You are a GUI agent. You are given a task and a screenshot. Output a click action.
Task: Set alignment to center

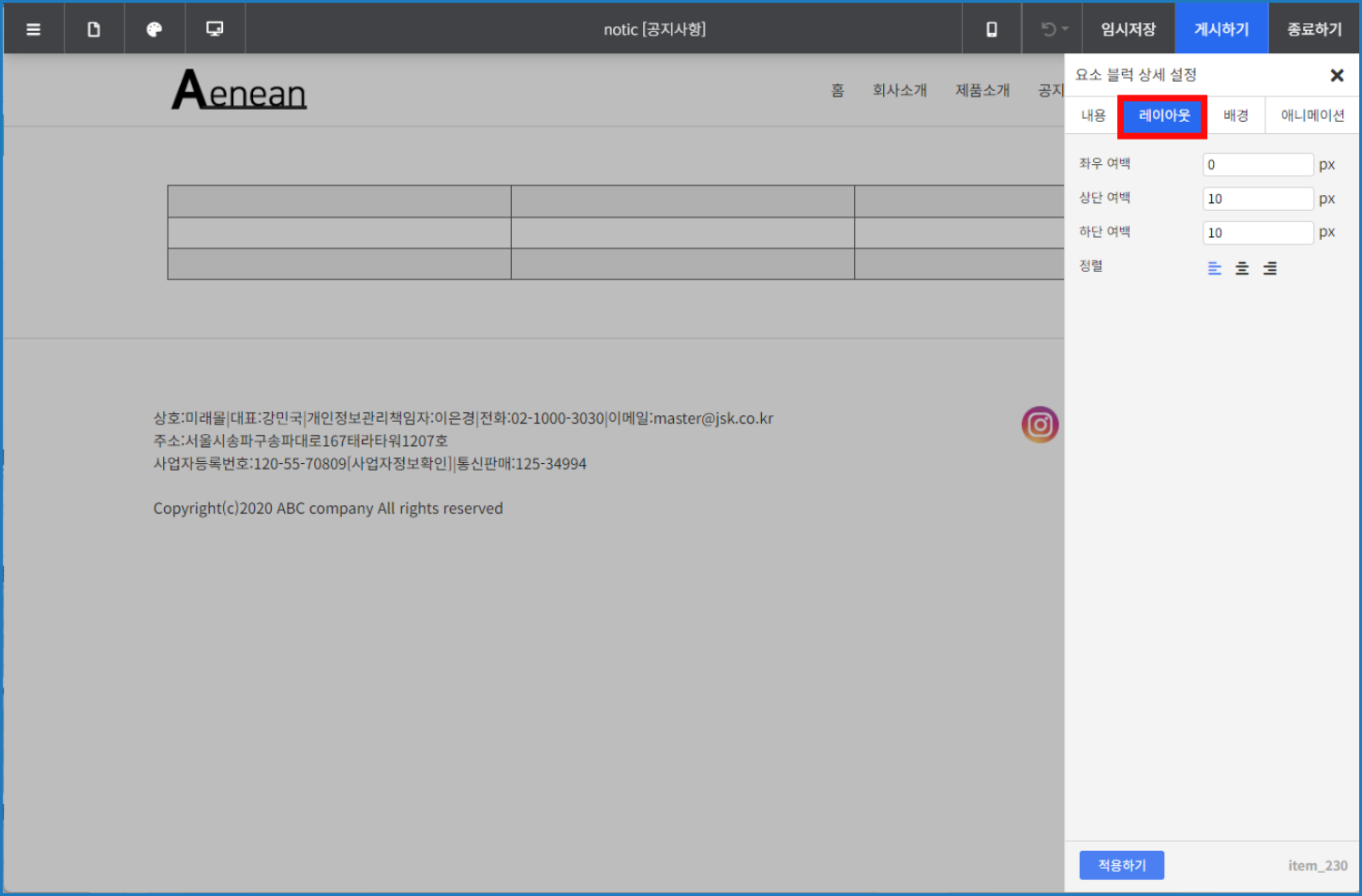click(x=1242, y=268)
